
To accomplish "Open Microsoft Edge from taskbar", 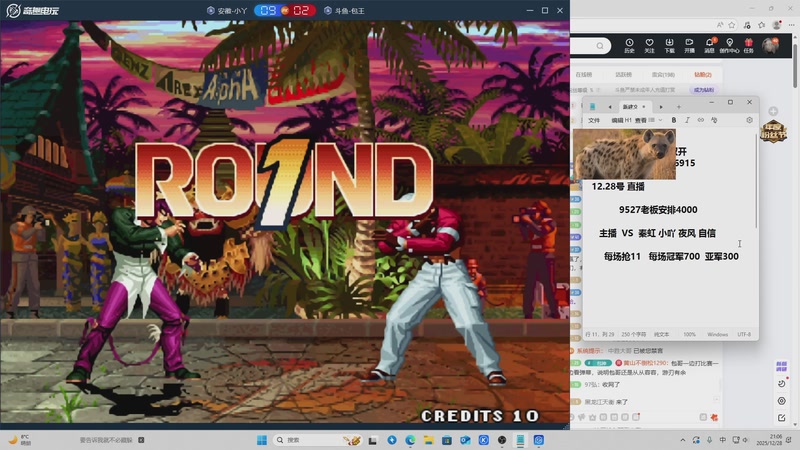I will coord(410,440).
